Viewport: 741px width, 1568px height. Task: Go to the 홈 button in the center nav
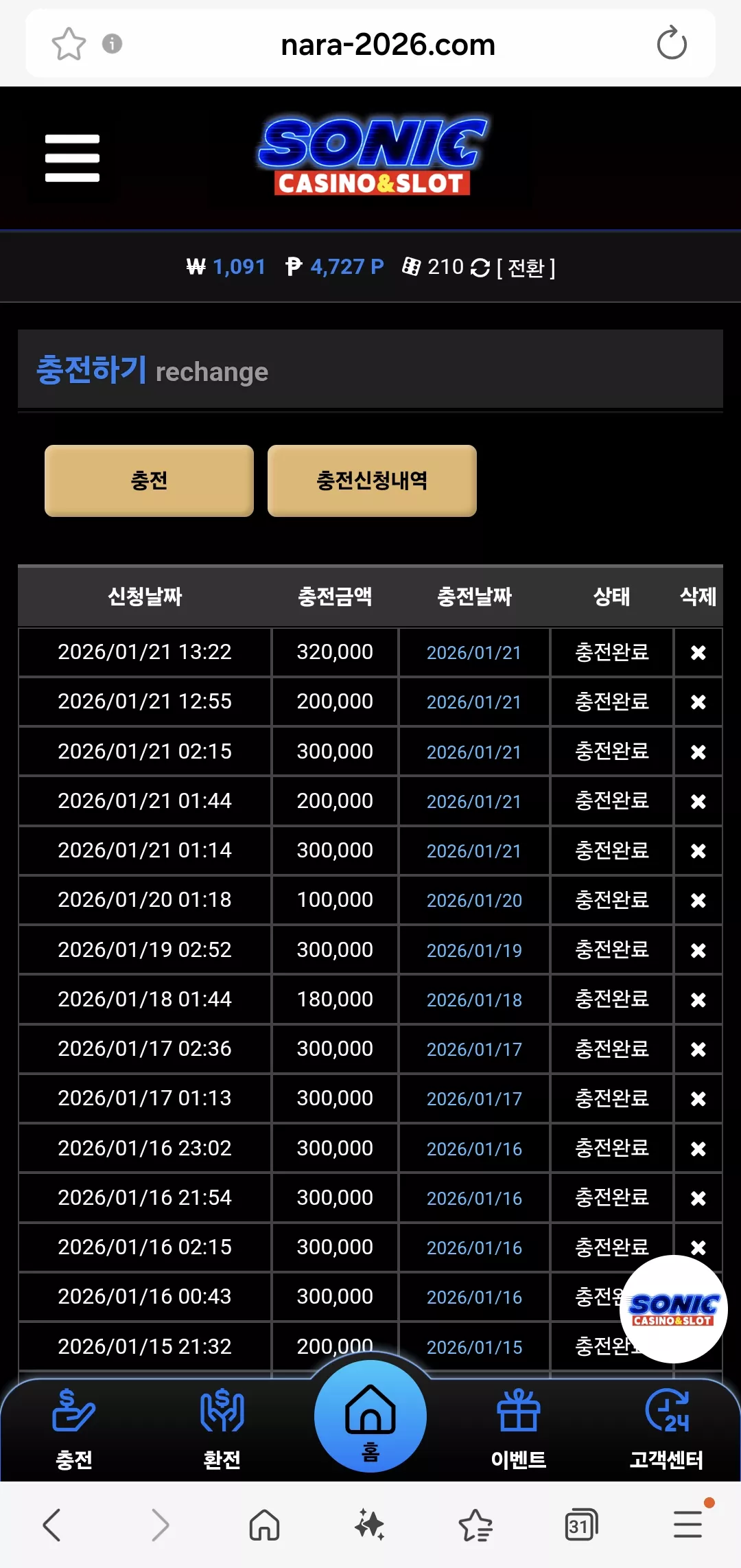[x=370, y=1416]
